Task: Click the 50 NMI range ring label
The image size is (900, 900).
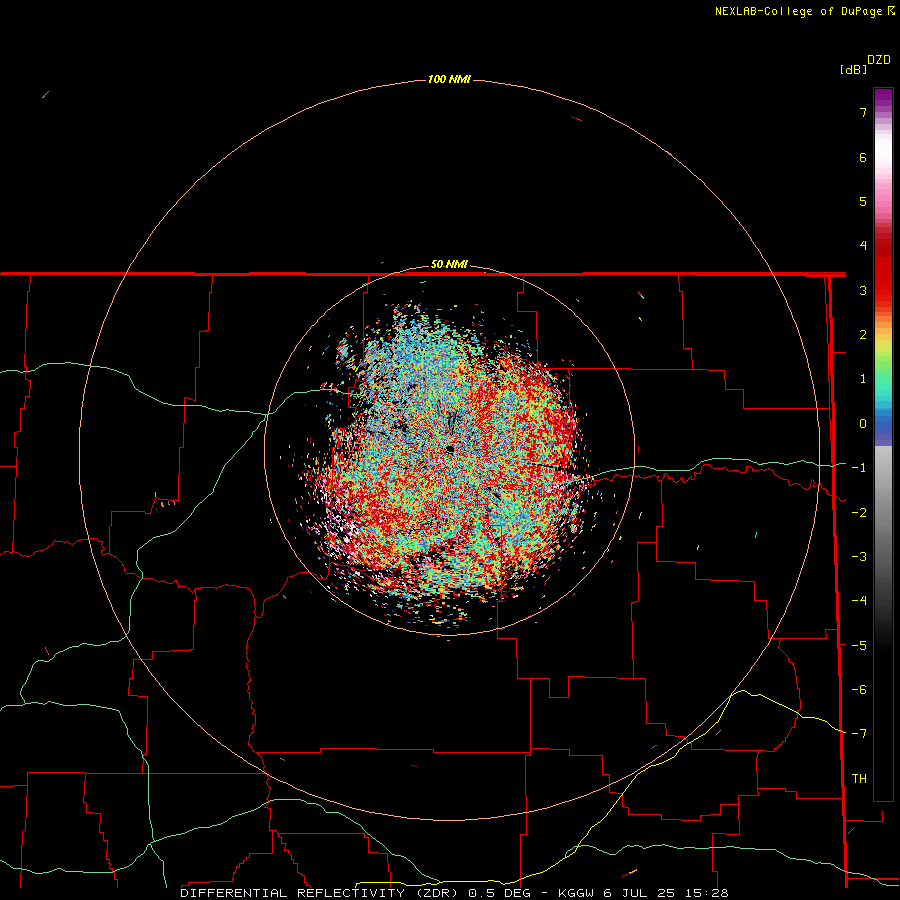Action: pos(449,264)
